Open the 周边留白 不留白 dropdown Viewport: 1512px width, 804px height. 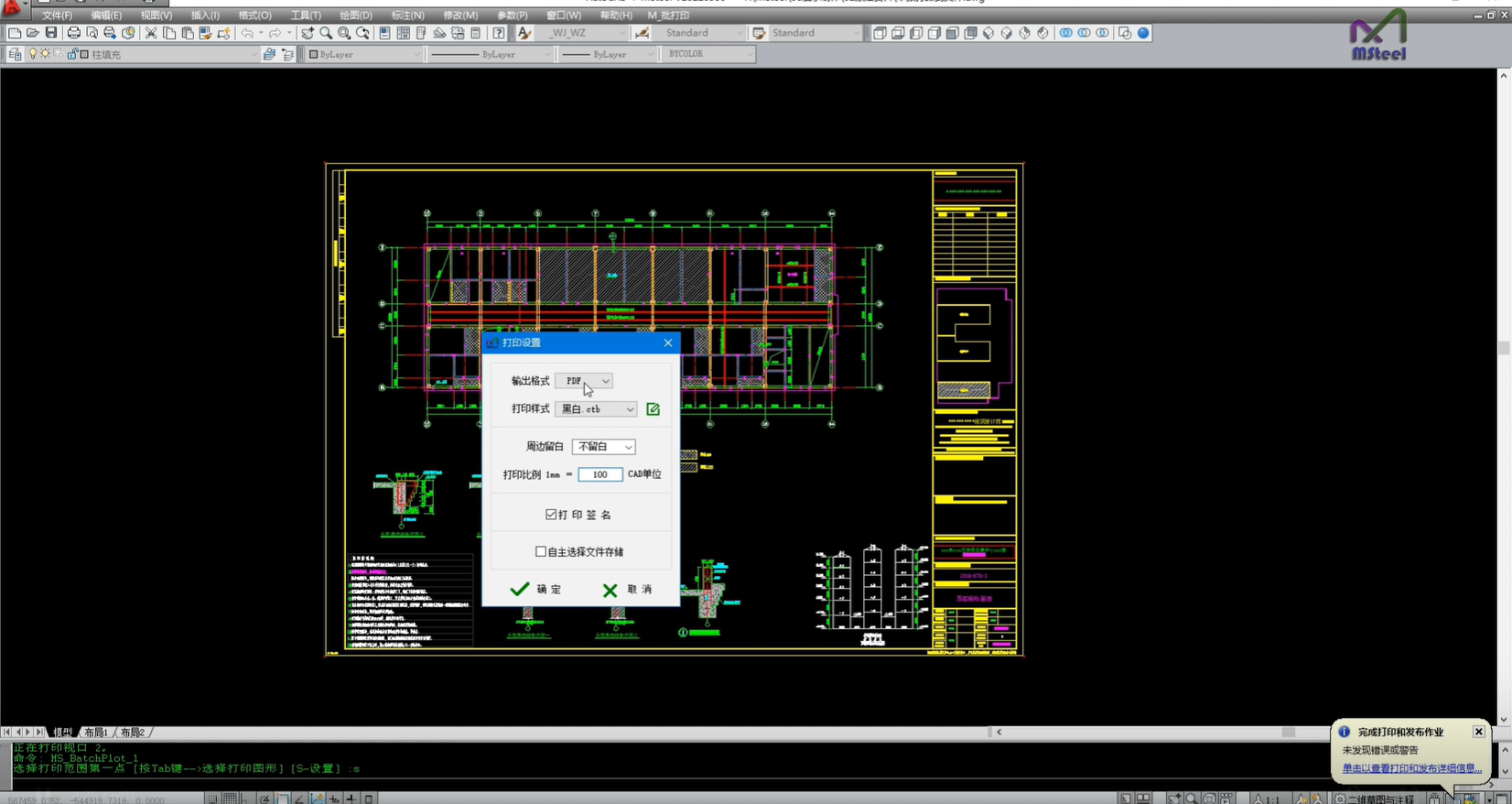click(603, 447)
